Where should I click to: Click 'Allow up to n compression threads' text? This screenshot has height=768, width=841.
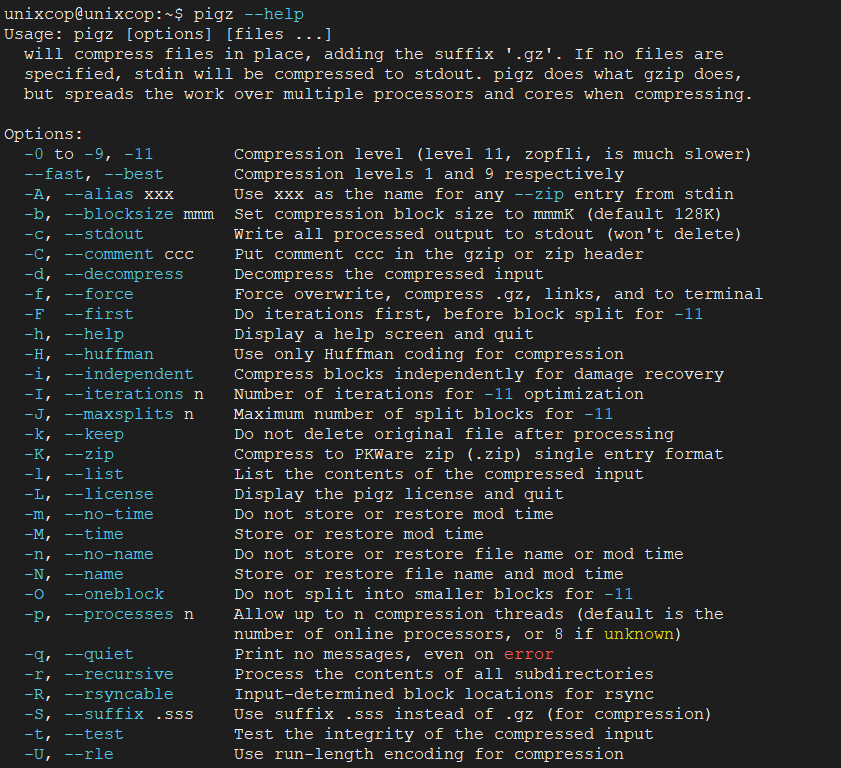(x=399, y=615)
